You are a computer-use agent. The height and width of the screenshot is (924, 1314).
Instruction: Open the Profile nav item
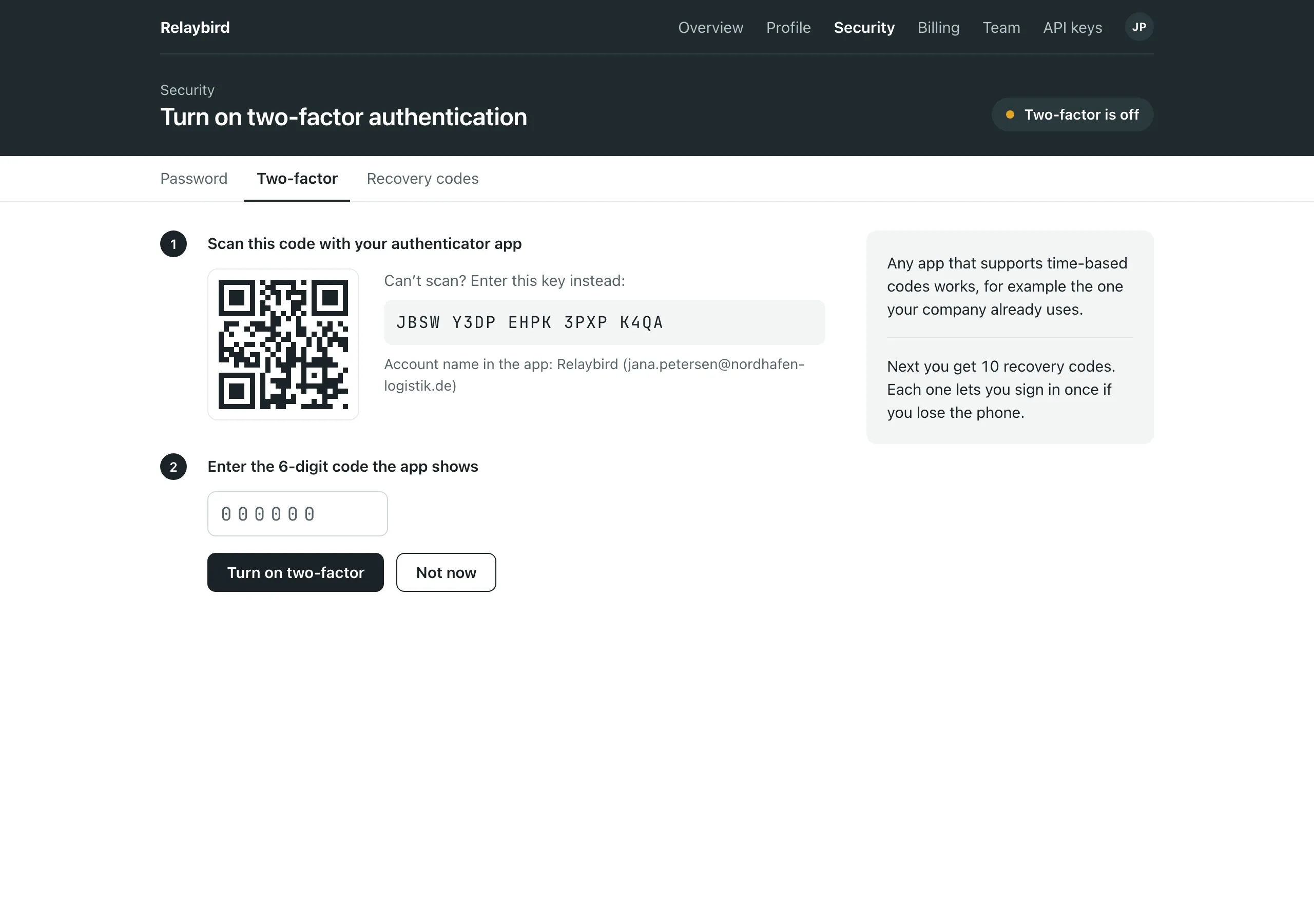click(x=788, y=28)
